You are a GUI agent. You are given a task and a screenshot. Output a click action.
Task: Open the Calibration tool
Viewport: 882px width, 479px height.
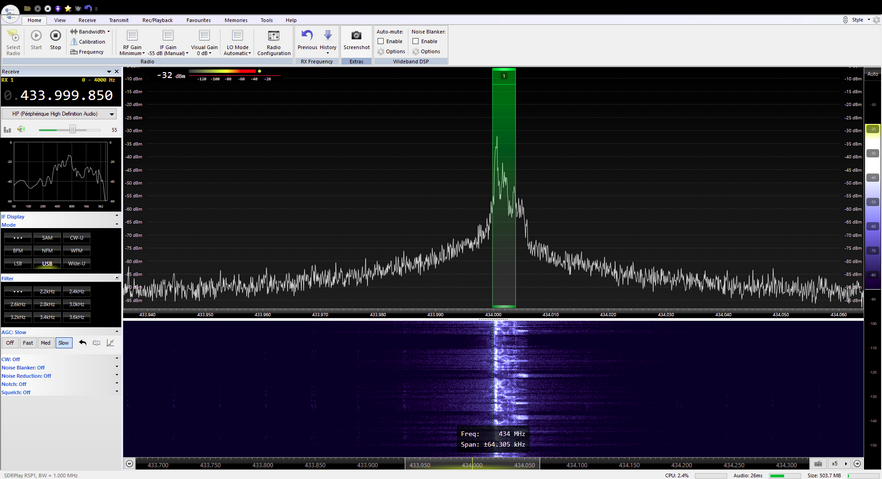tap(91, 42)
